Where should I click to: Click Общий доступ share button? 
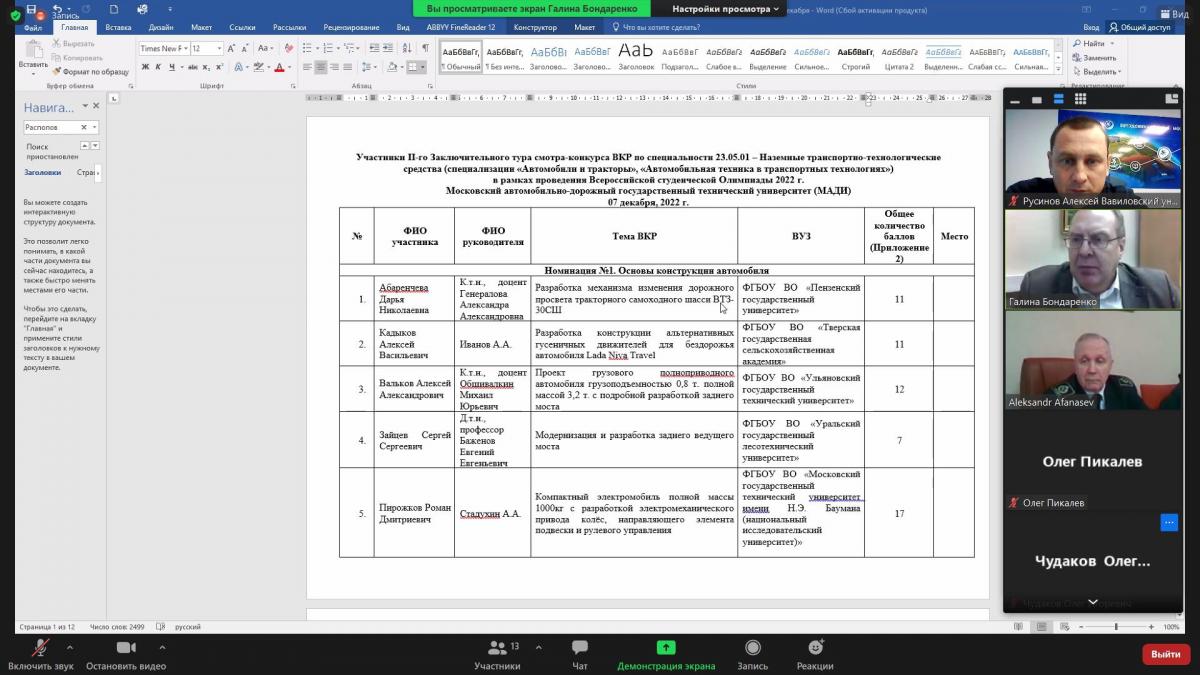tap(1139, 28)
